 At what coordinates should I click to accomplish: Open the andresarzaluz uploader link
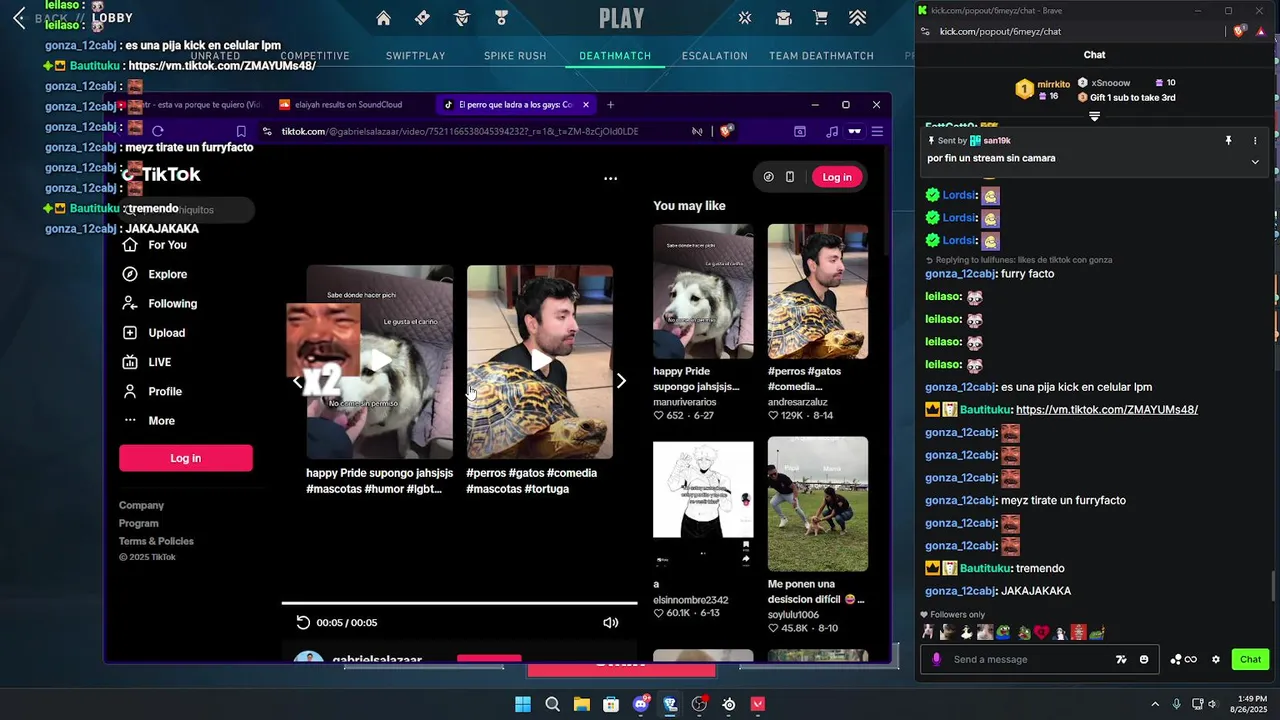point(798,401)
